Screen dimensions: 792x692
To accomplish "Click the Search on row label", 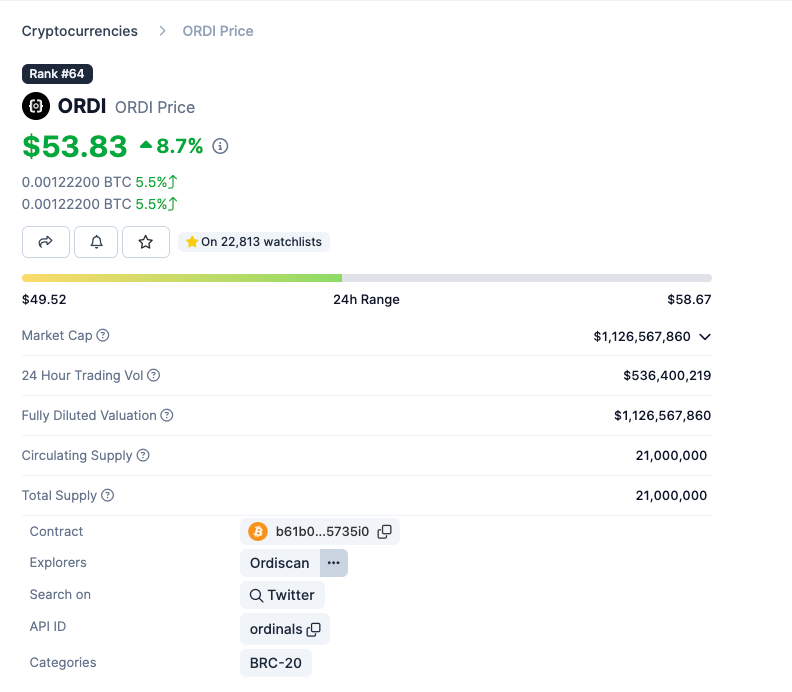I will pos(60,595).
